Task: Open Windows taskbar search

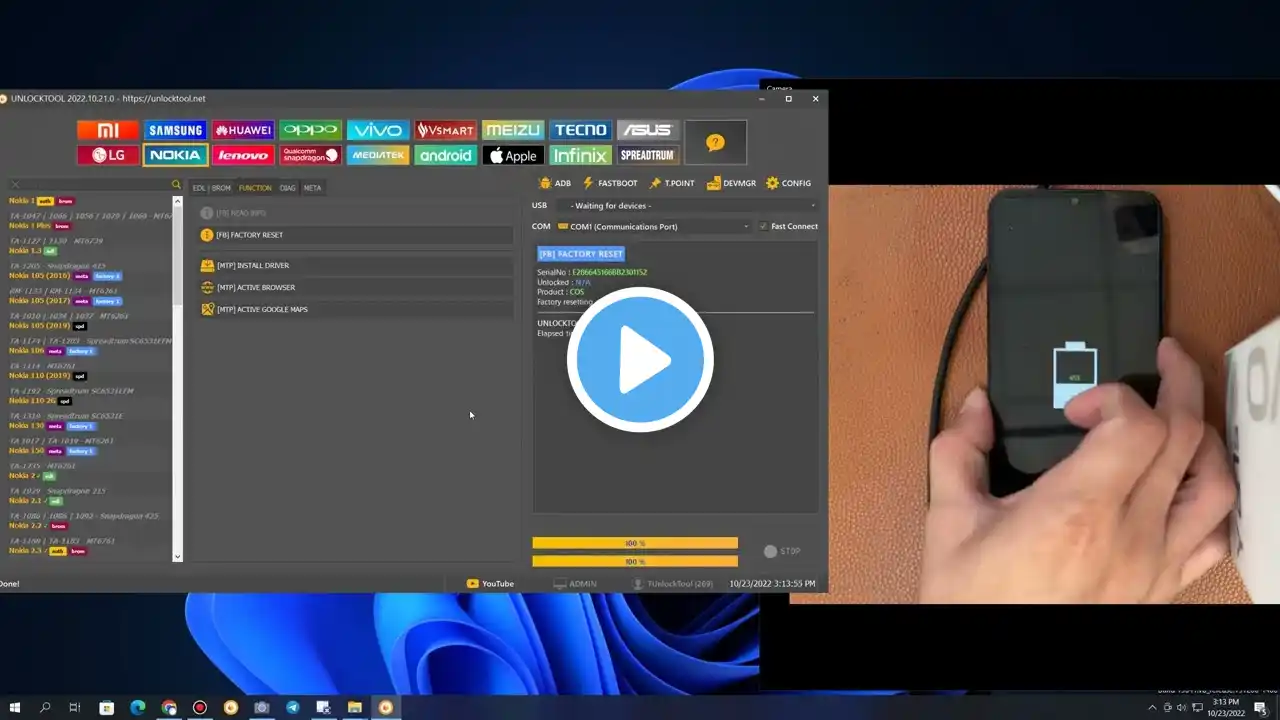Action: (45, 708)
